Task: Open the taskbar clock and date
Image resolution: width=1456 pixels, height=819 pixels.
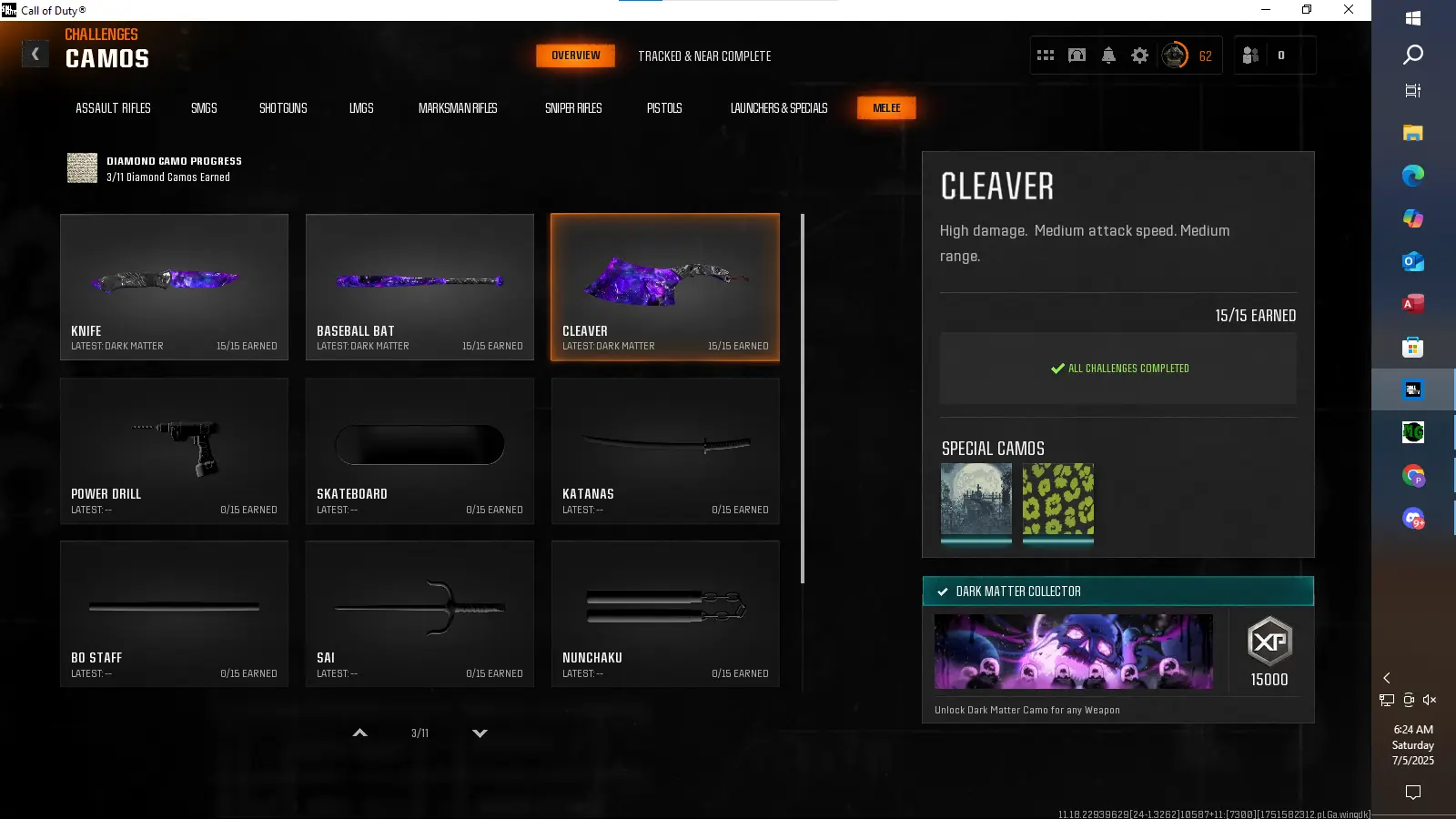Action: (1413, 745)
